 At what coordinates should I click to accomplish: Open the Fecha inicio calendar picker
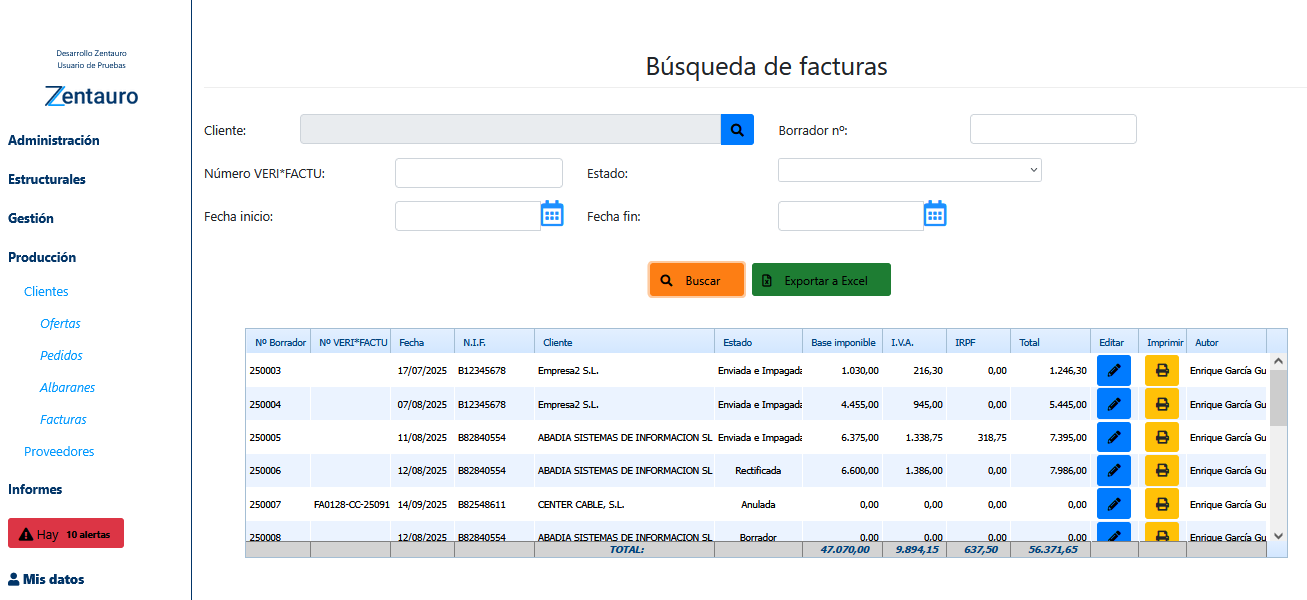click(551, 214)
